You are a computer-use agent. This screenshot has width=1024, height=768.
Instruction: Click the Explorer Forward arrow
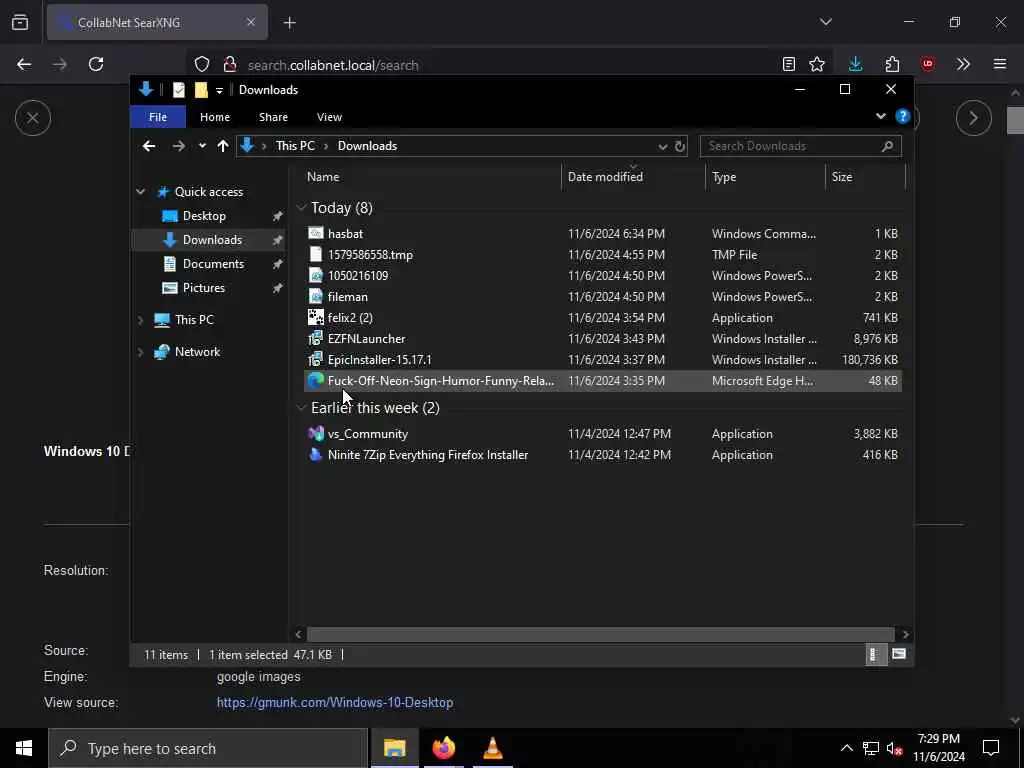(178, 146)
